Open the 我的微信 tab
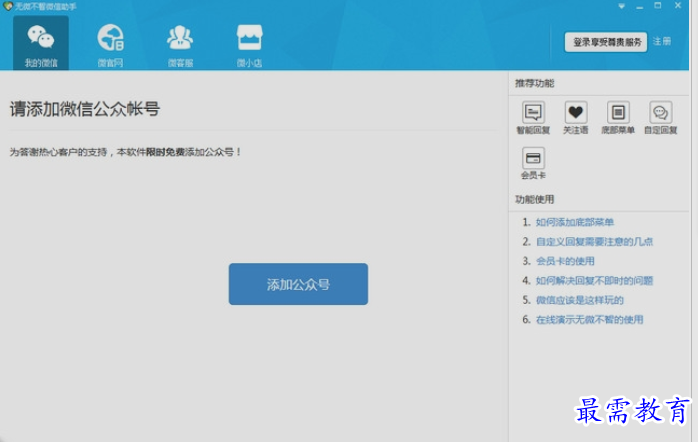The width and height of the screenshot is (698, 442). coord(41,43)
